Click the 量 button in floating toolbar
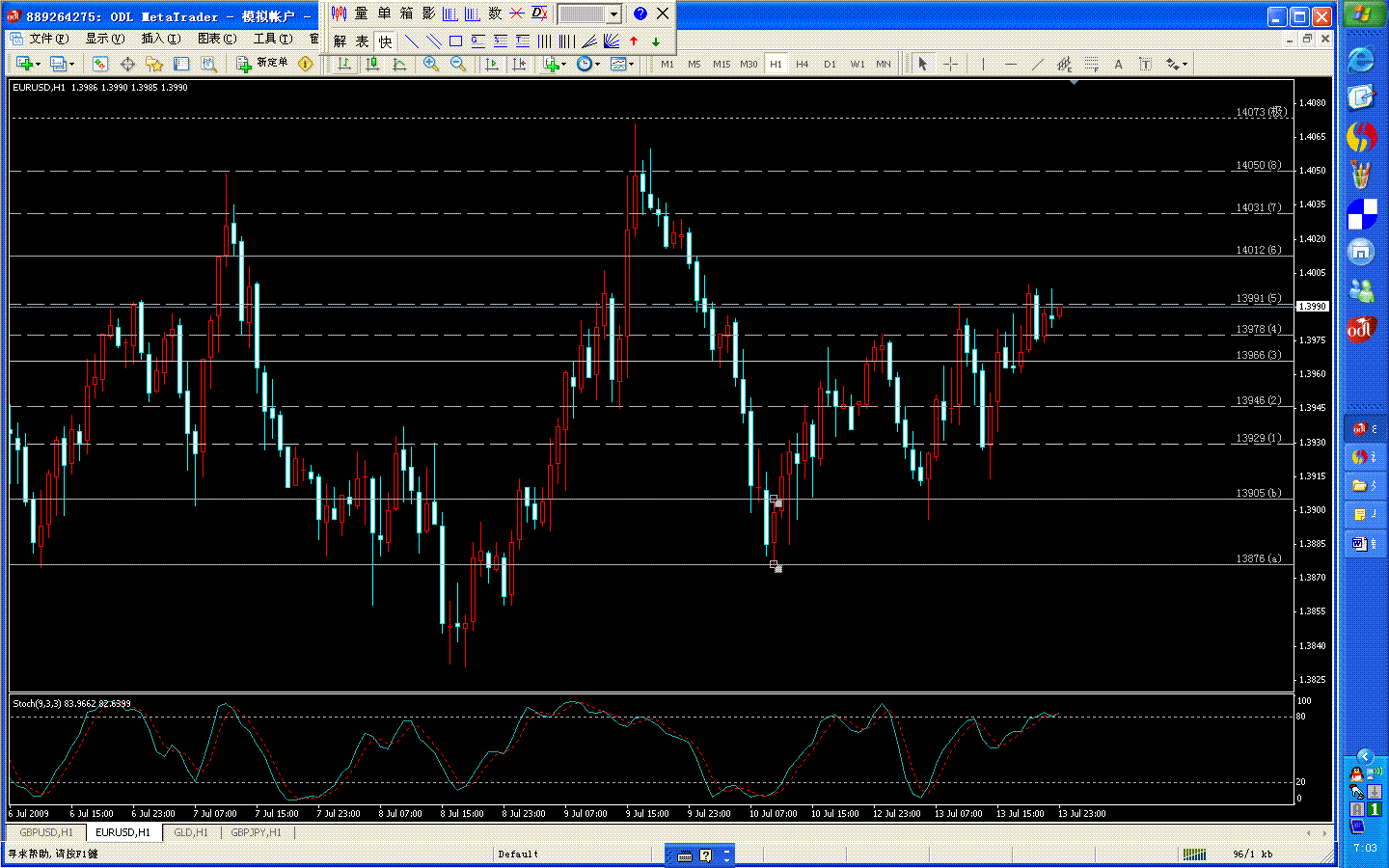Viewport: 1389px width, 868px height. [362, 14]
